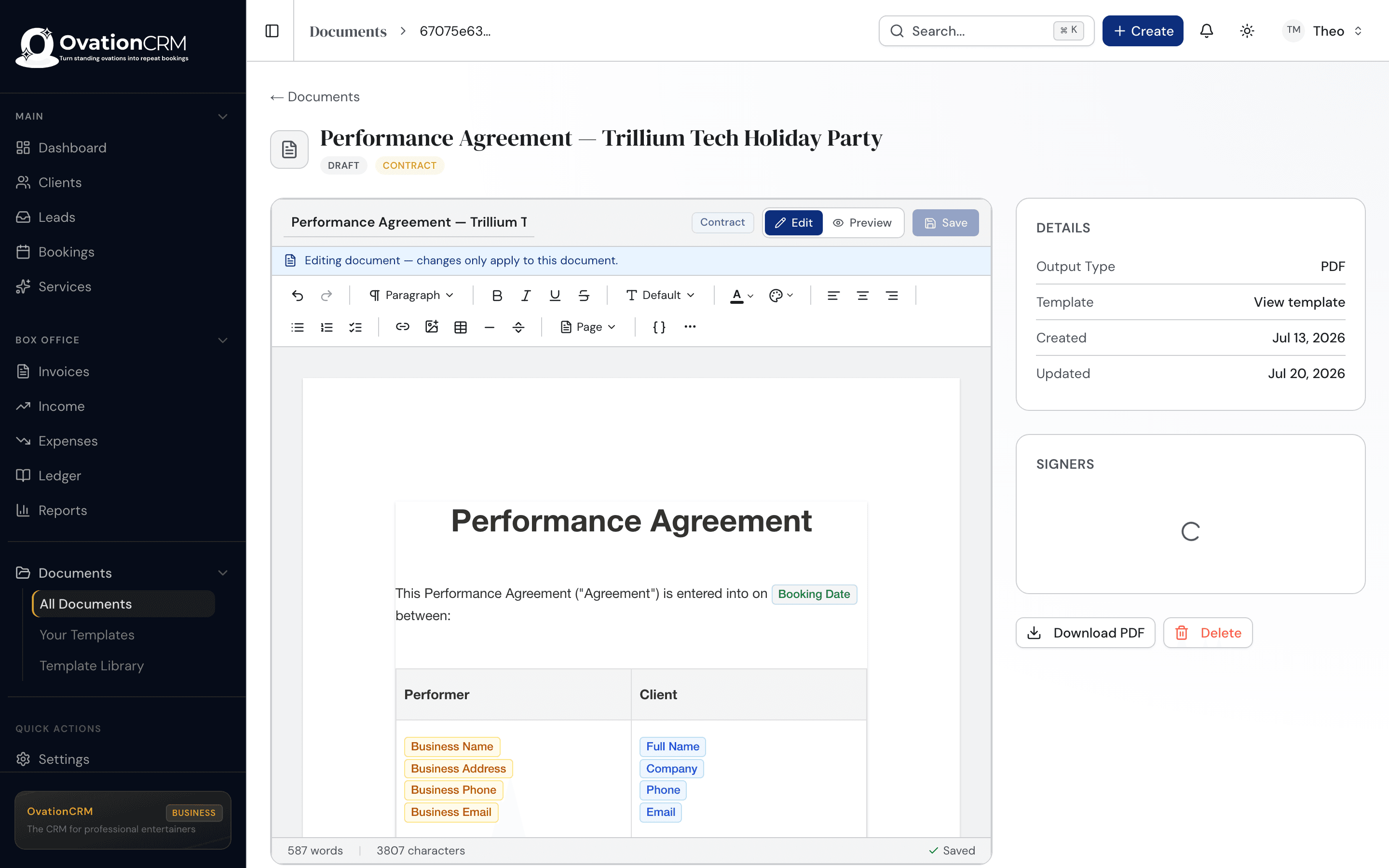Go back to Documents via arrow link
The image size is (1389, 868).
315,96
